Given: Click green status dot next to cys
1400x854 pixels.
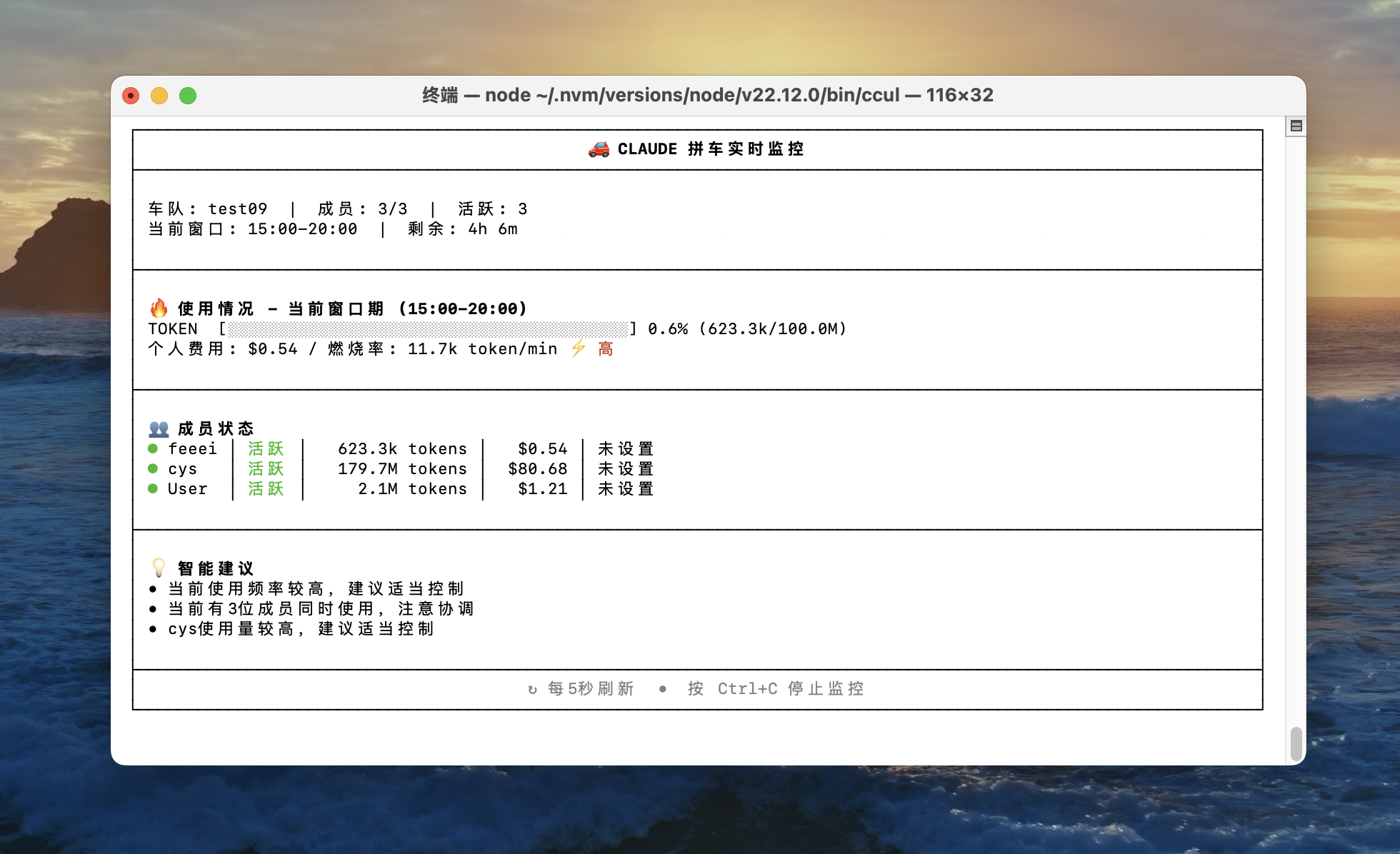Looking at the screenshot, I should pos(153,468).
